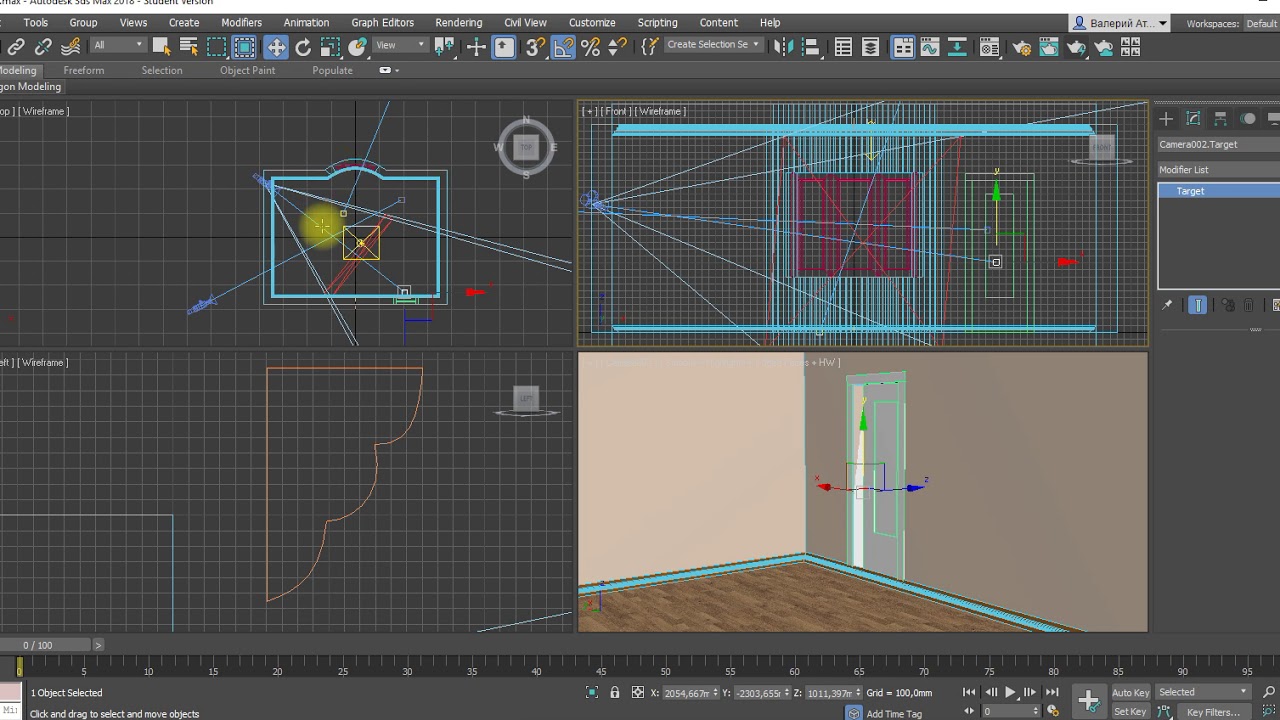Open the Curve Editor
Viewport: 1280px width, 720px height.
930,47
